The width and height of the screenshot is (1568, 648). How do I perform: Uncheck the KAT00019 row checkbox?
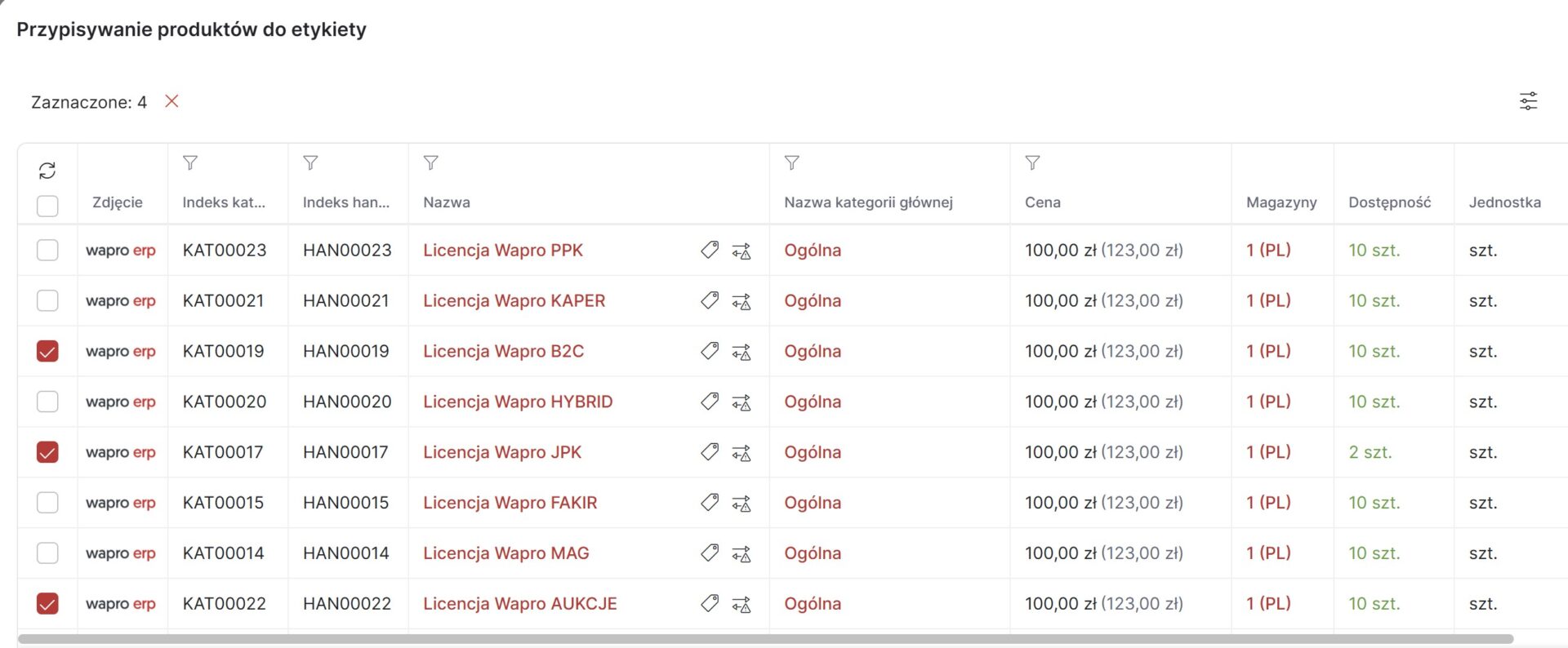(x=47, y=351)
